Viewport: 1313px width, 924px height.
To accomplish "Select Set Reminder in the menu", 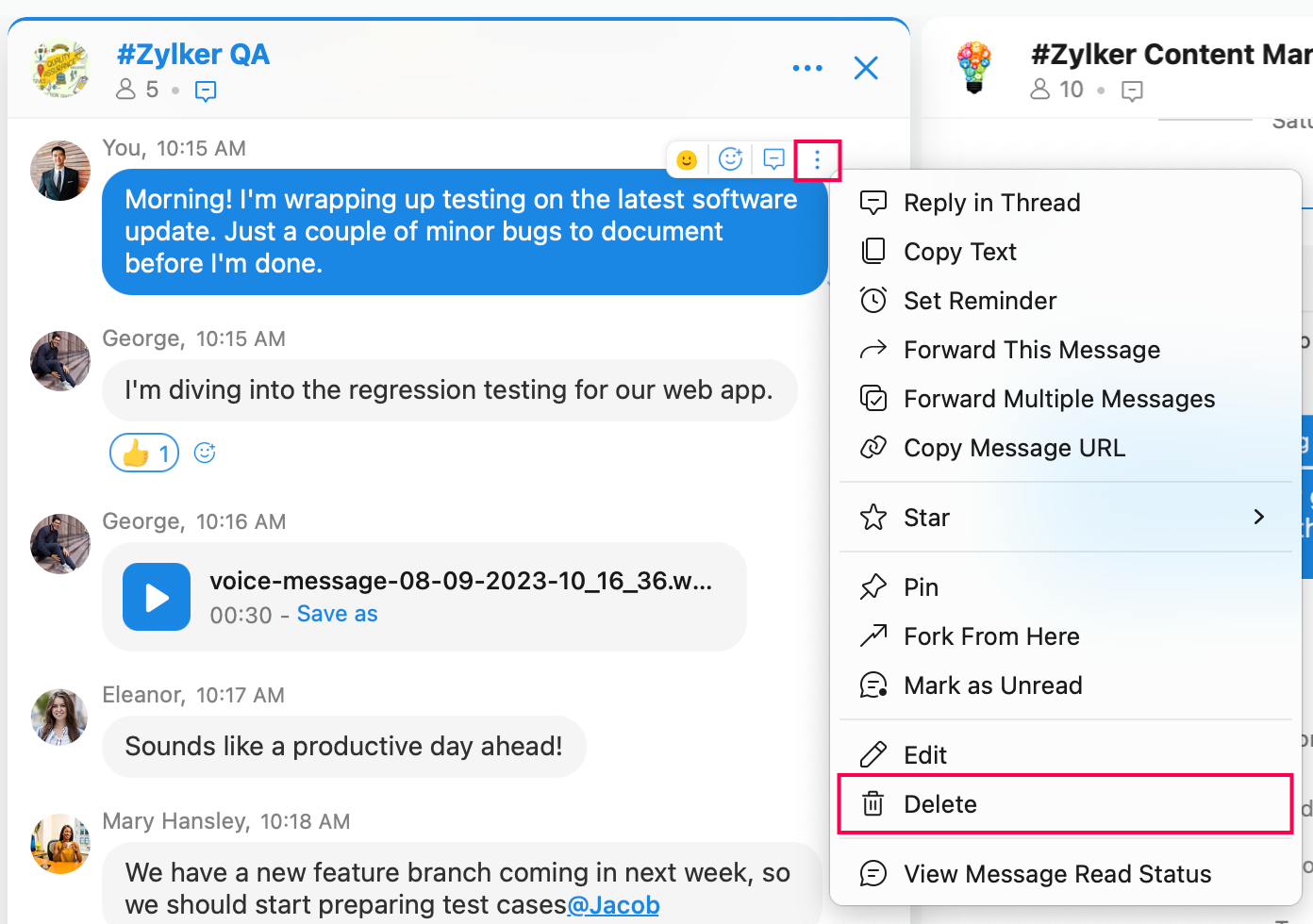I will coord(980,301).
